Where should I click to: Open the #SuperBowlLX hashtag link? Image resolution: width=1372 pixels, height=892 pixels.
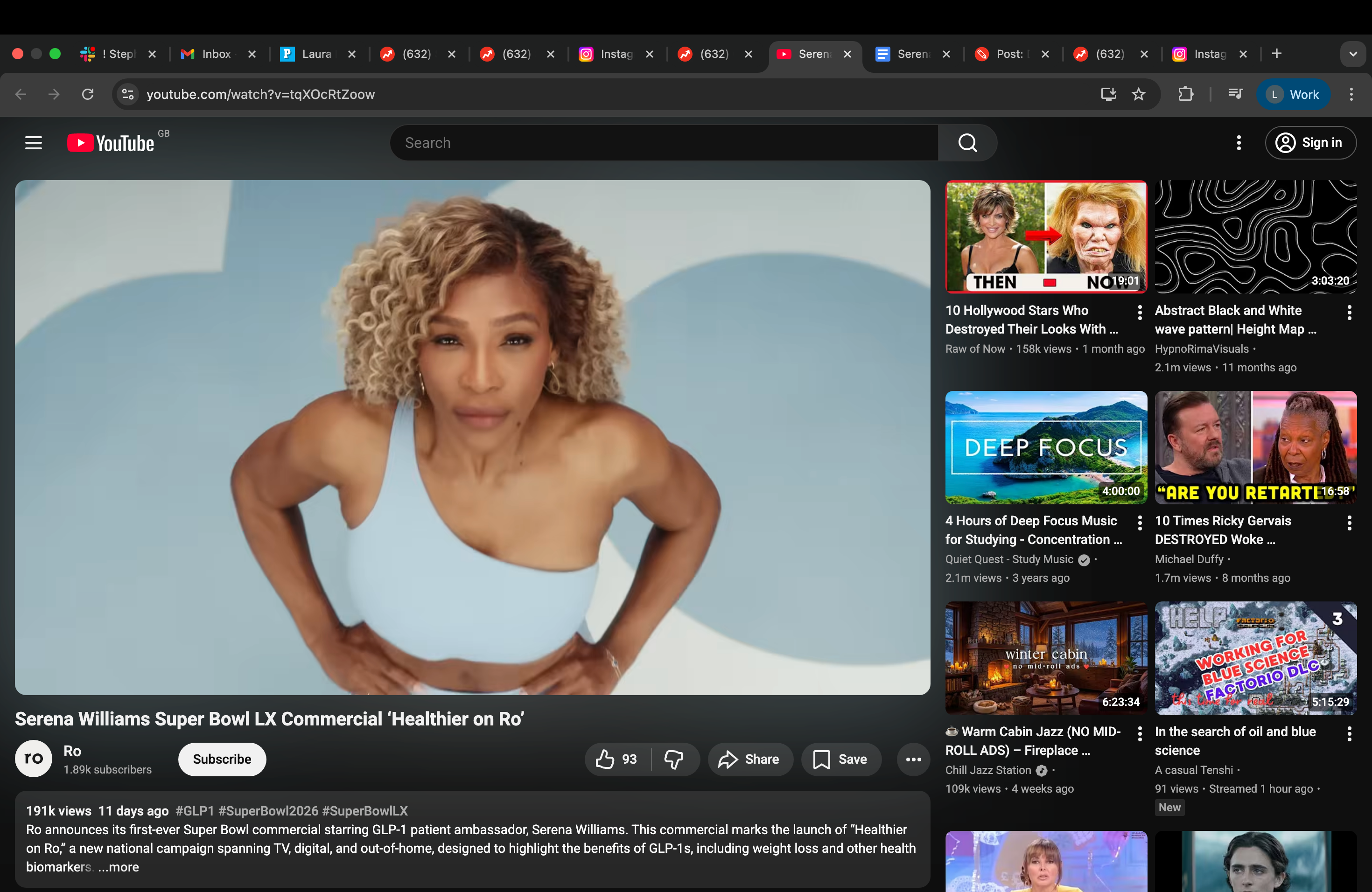pyautogui.click(x=365, y=811)
